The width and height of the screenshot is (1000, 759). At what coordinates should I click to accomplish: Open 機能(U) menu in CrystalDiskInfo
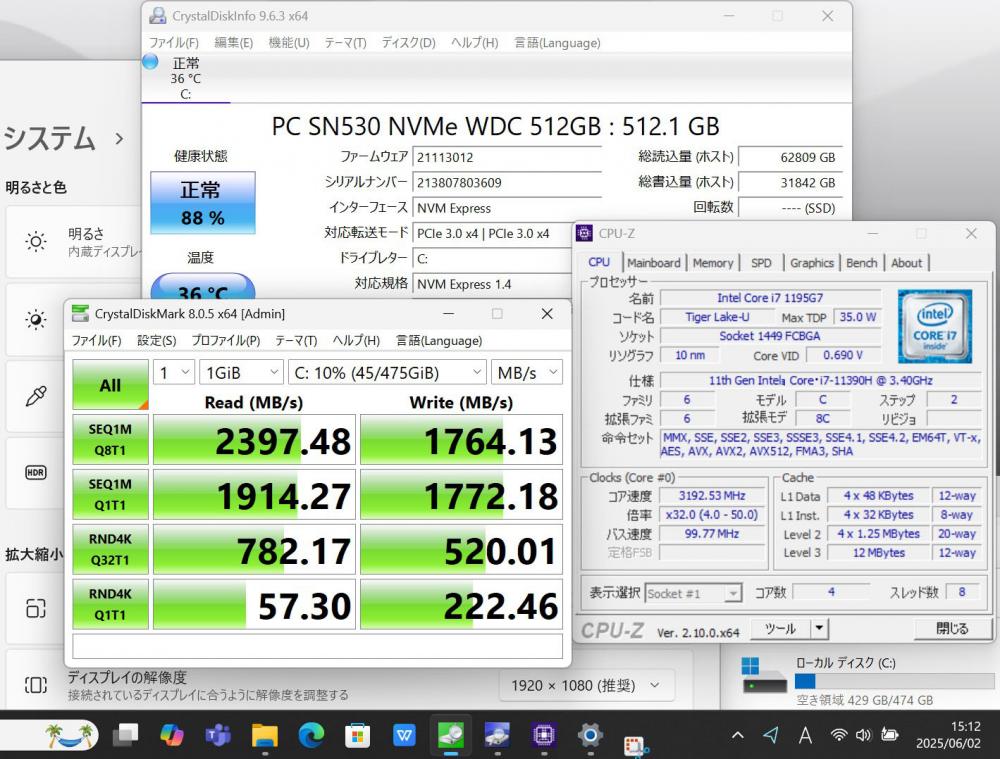click(x=289, y=43)
